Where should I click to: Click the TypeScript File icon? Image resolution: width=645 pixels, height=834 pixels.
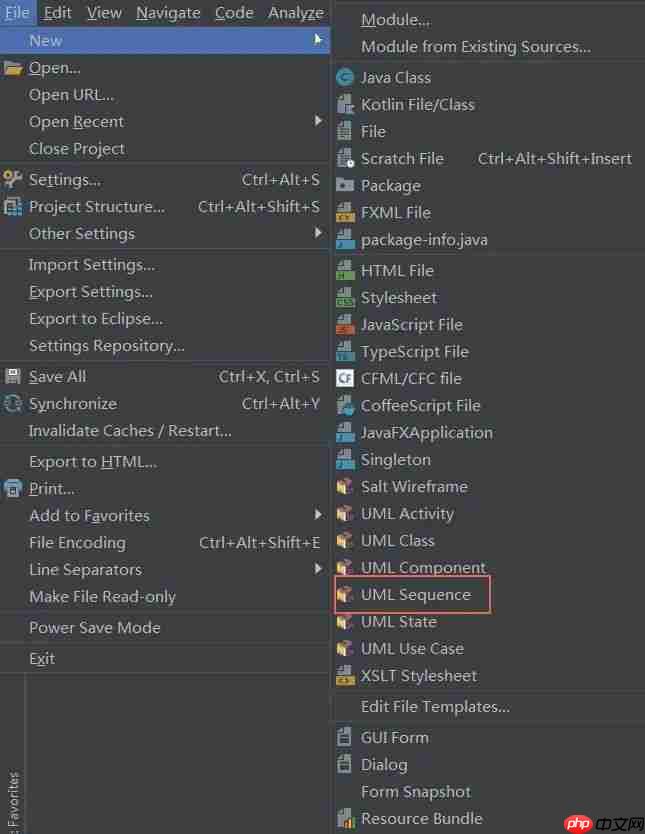pos(345,352)
